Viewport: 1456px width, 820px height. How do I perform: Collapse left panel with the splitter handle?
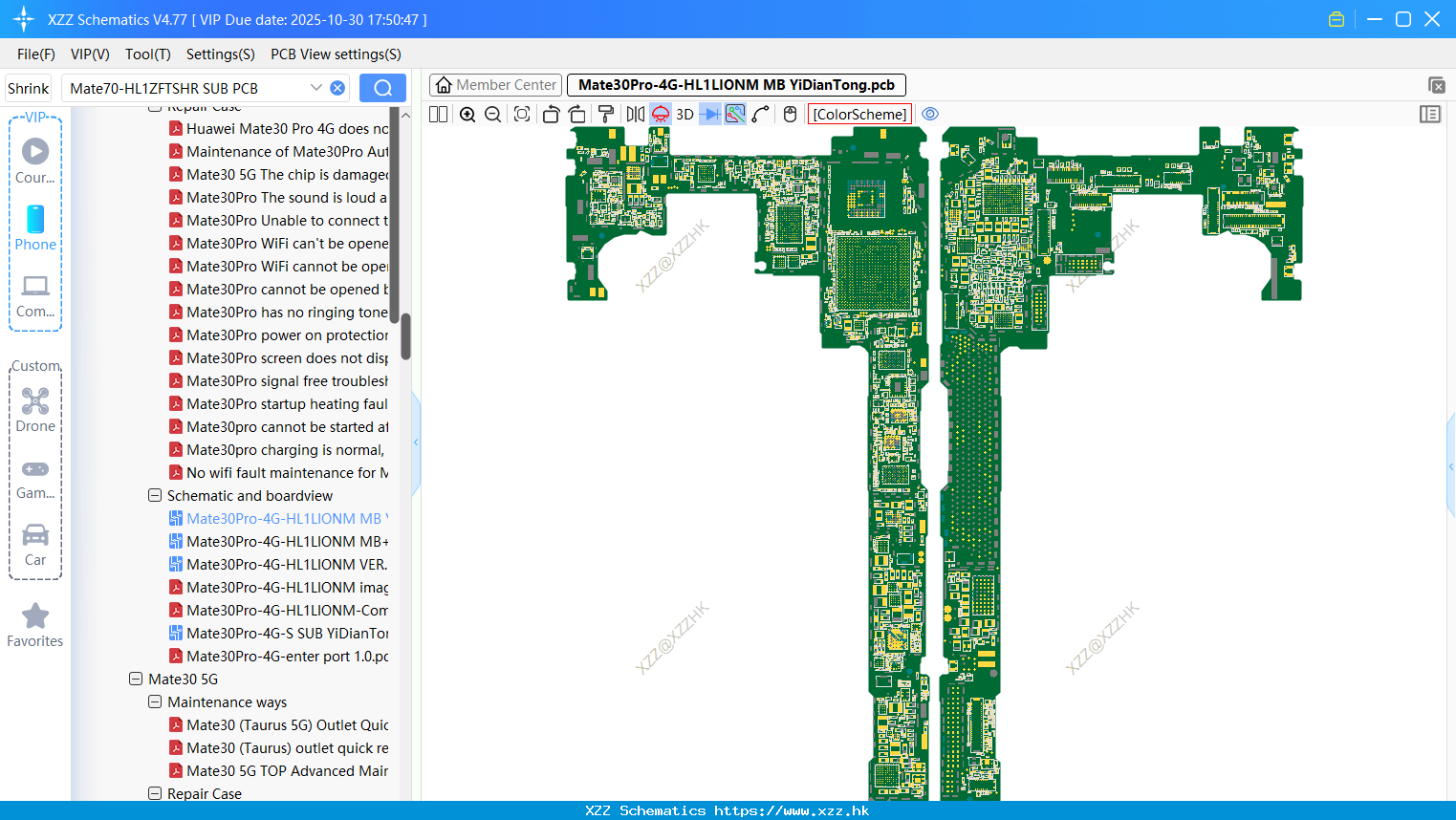click(416, 442)
